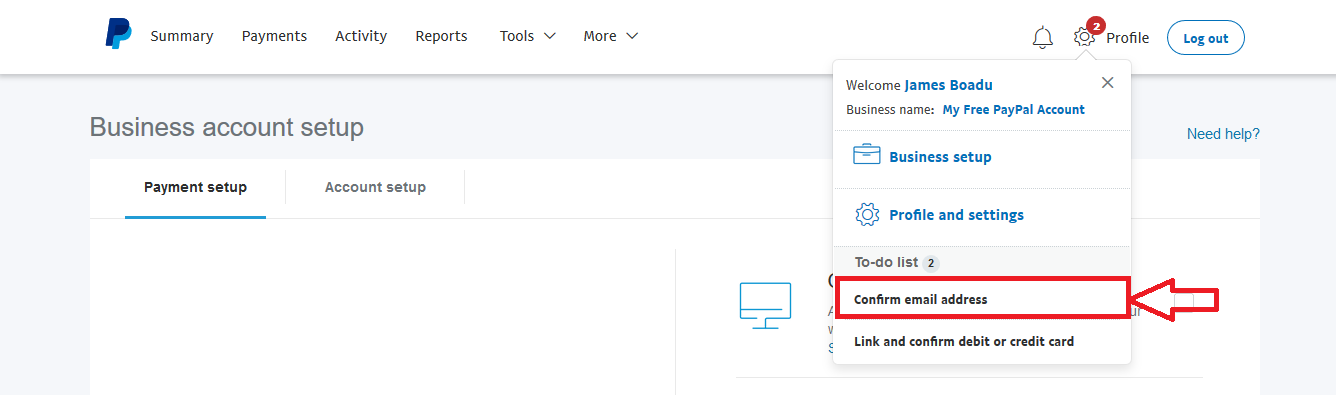Viewport: 1336px width, 395px height.
Task: Select Profile and settings in the popup
Action: click(x=956, y=215)
